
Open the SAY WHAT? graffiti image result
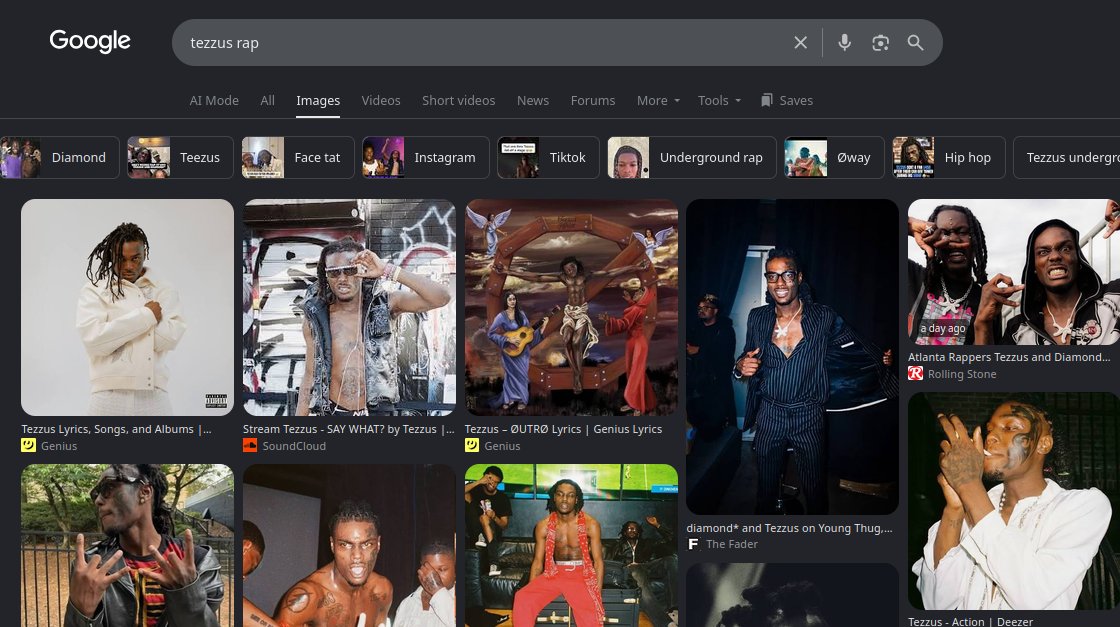[x=349, y=307]
